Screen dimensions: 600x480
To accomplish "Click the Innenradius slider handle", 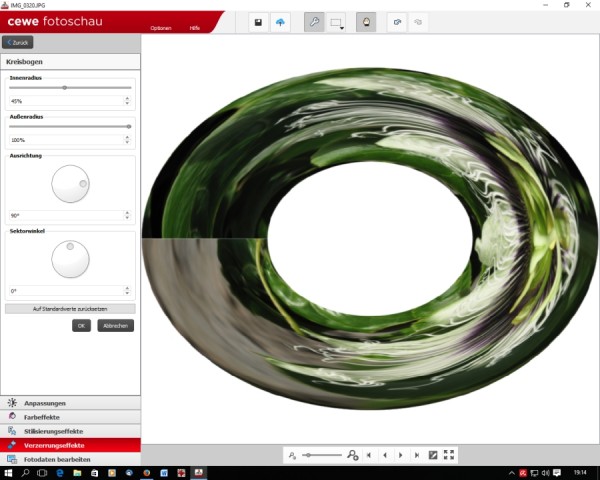I will (x=65, y=88).
